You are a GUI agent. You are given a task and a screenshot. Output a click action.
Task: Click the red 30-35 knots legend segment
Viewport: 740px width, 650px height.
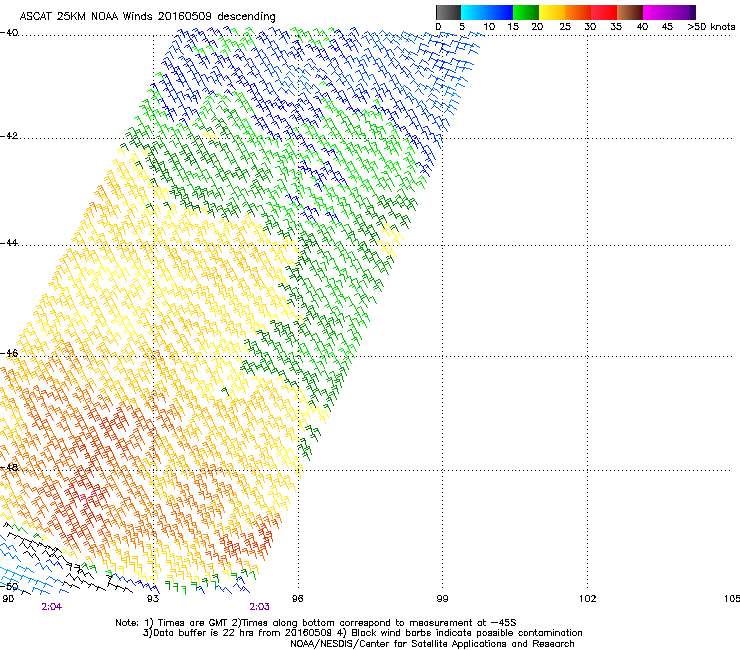click(x=604, y=12)
